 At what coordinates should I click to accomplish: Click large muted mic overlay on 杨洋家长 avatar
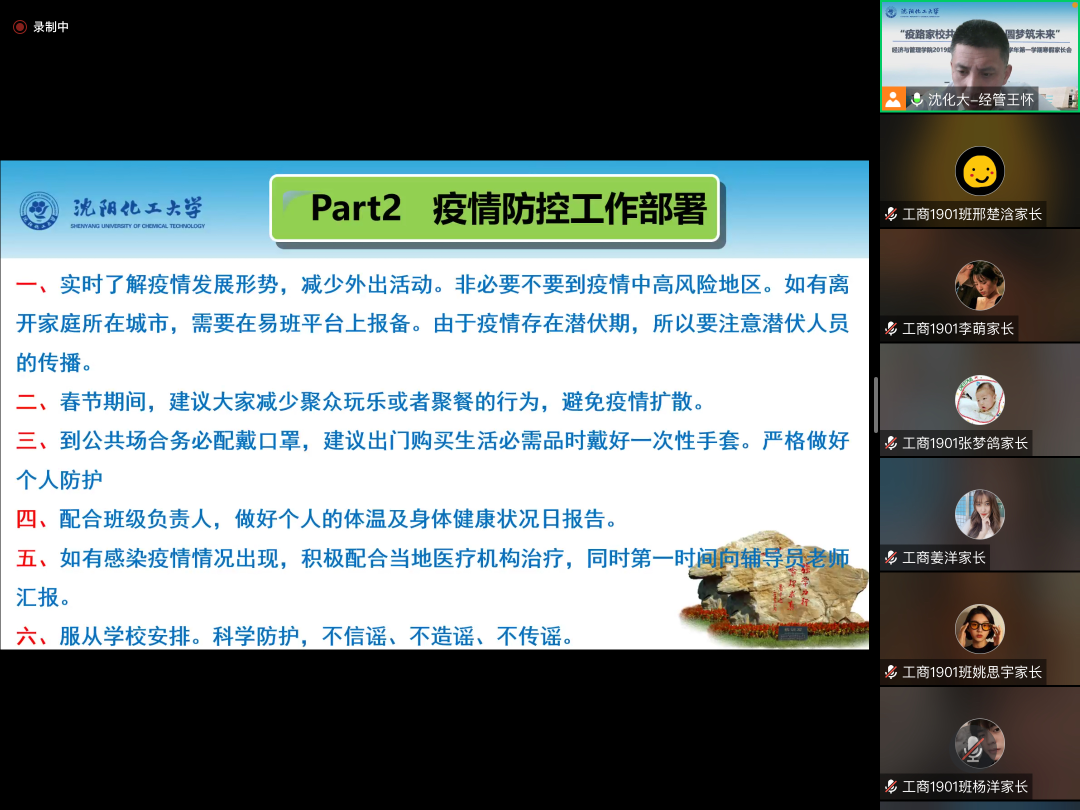pyautogui.click(x=979, y=744)
